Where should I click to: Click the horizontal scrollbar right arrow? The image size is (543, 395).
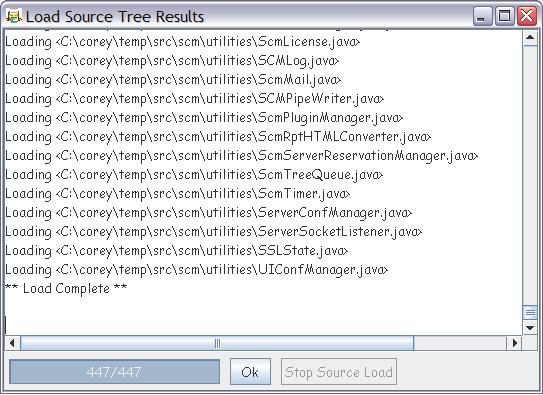click(515, 343)
